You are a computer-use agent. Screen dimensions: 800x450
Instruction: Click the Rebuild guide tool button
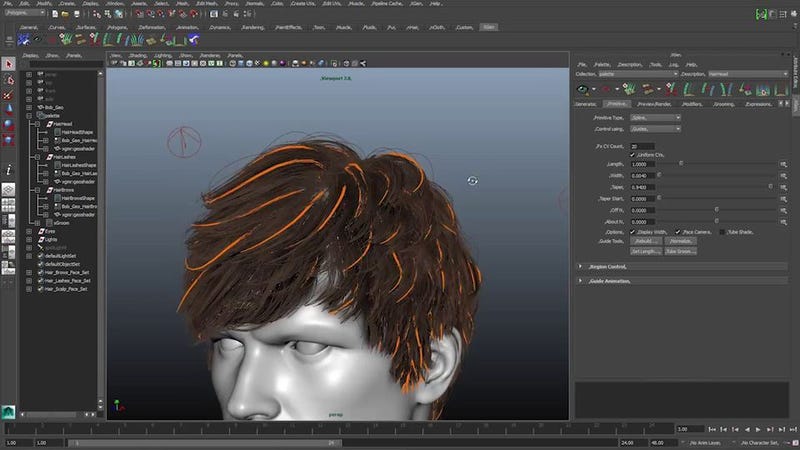(645, 241)
